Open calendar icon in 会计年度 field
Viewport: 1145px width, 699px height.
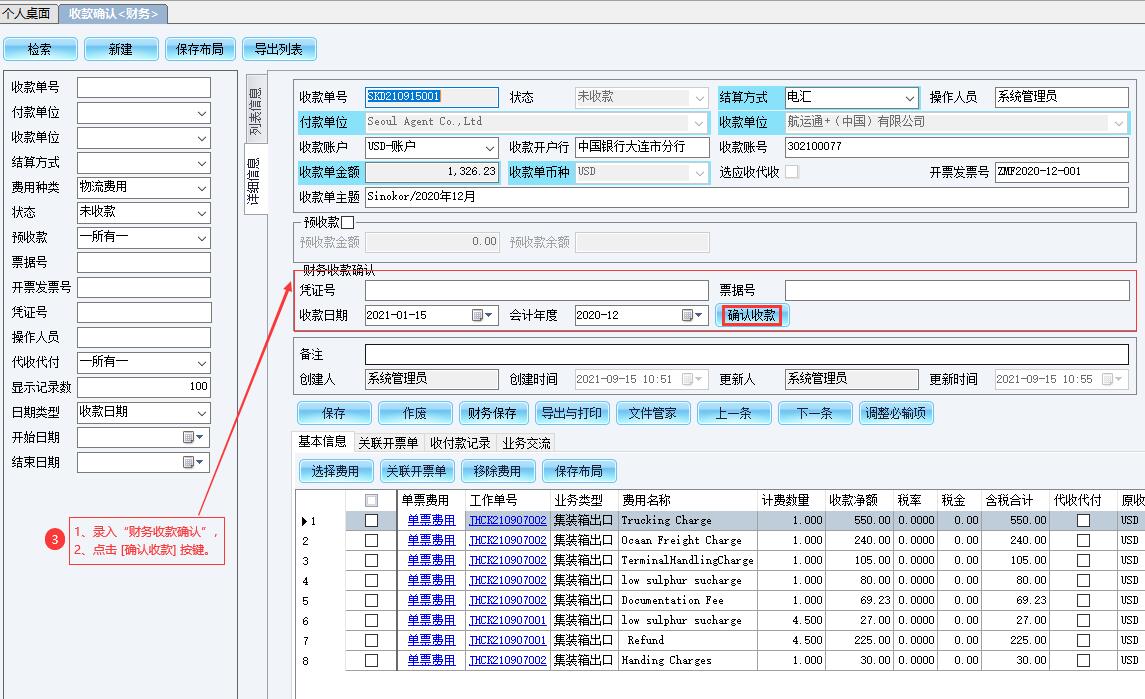690,315
